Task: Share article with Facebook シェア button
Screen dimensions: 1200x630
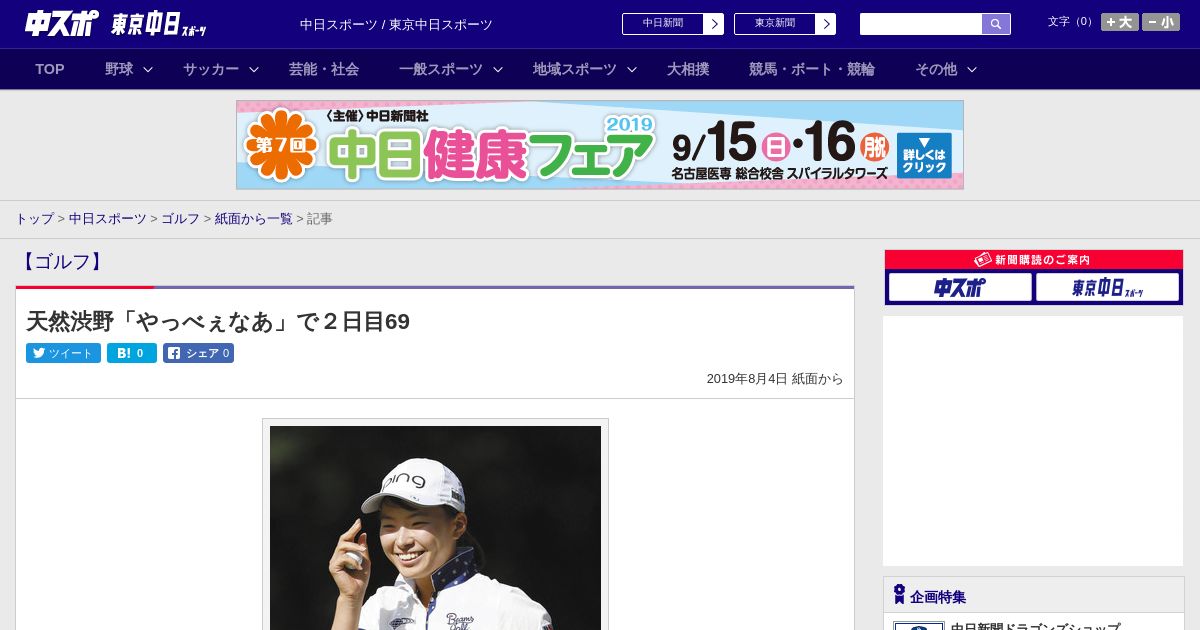Action: (x=198, y=353)
